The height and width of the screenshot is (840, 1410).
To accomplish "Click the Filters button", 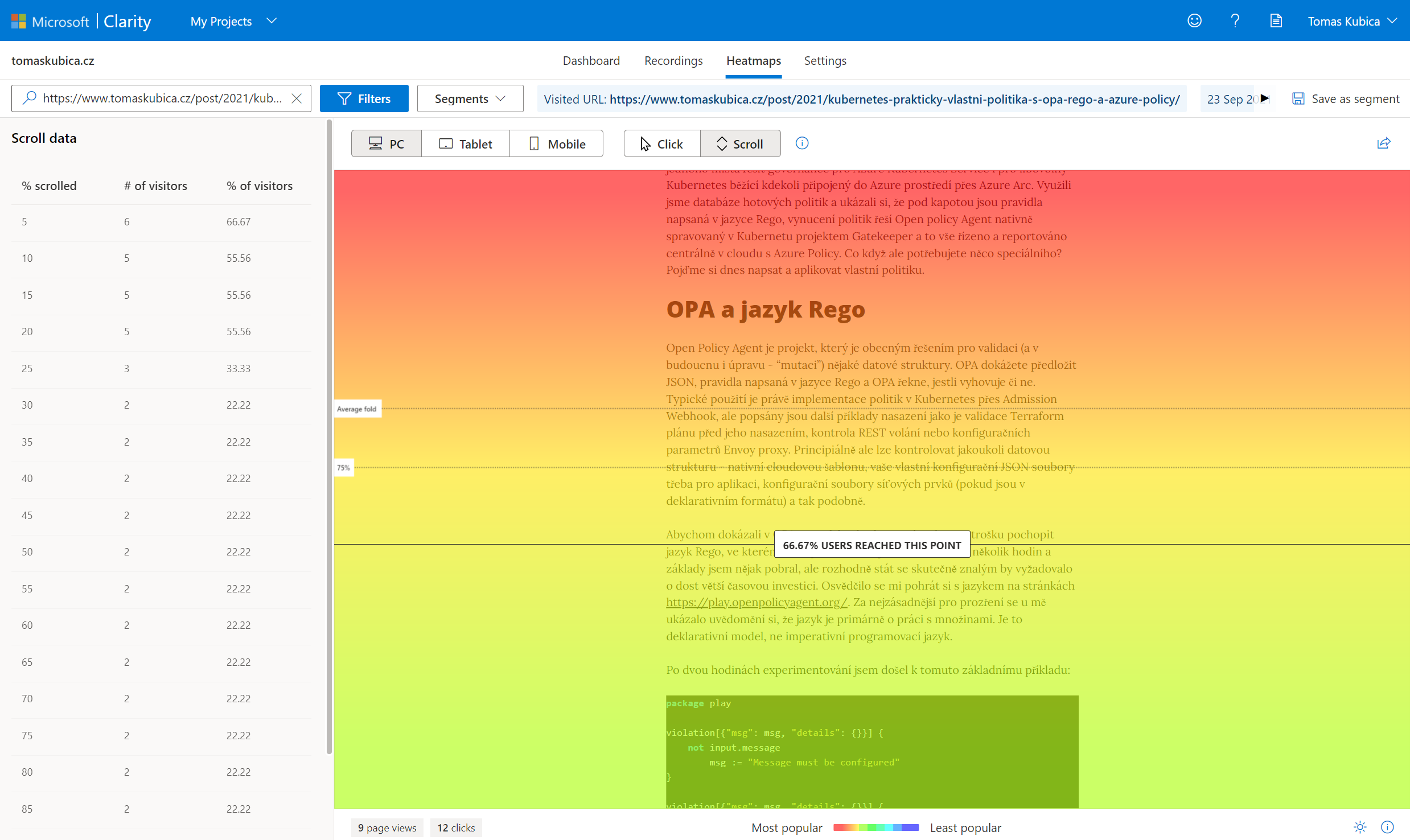I will [x=364, y=98].
